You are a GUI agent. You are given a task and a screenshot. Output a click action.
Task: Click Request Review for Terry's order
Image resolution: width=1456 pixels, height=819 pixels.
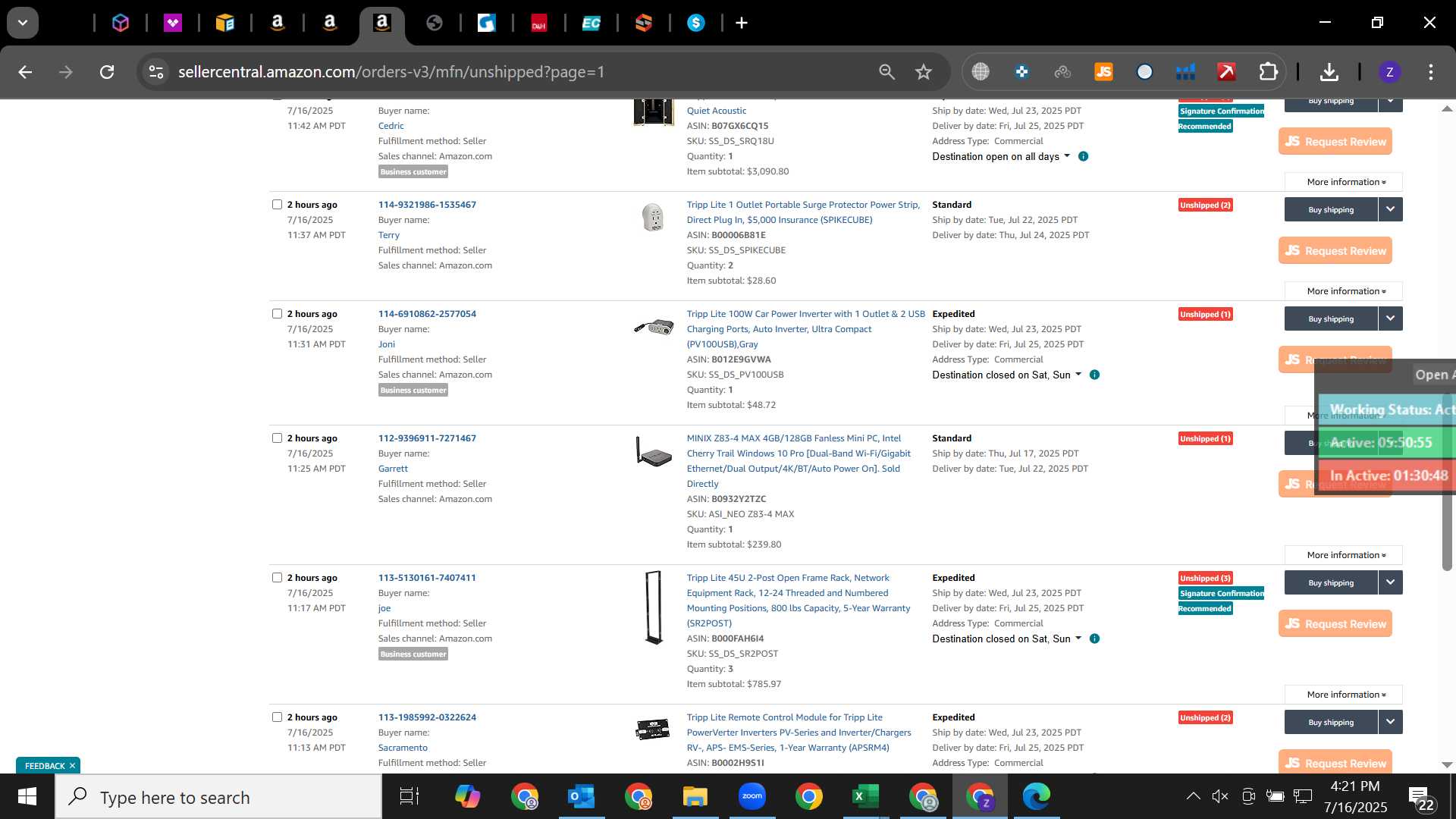tap(1335, 250)
